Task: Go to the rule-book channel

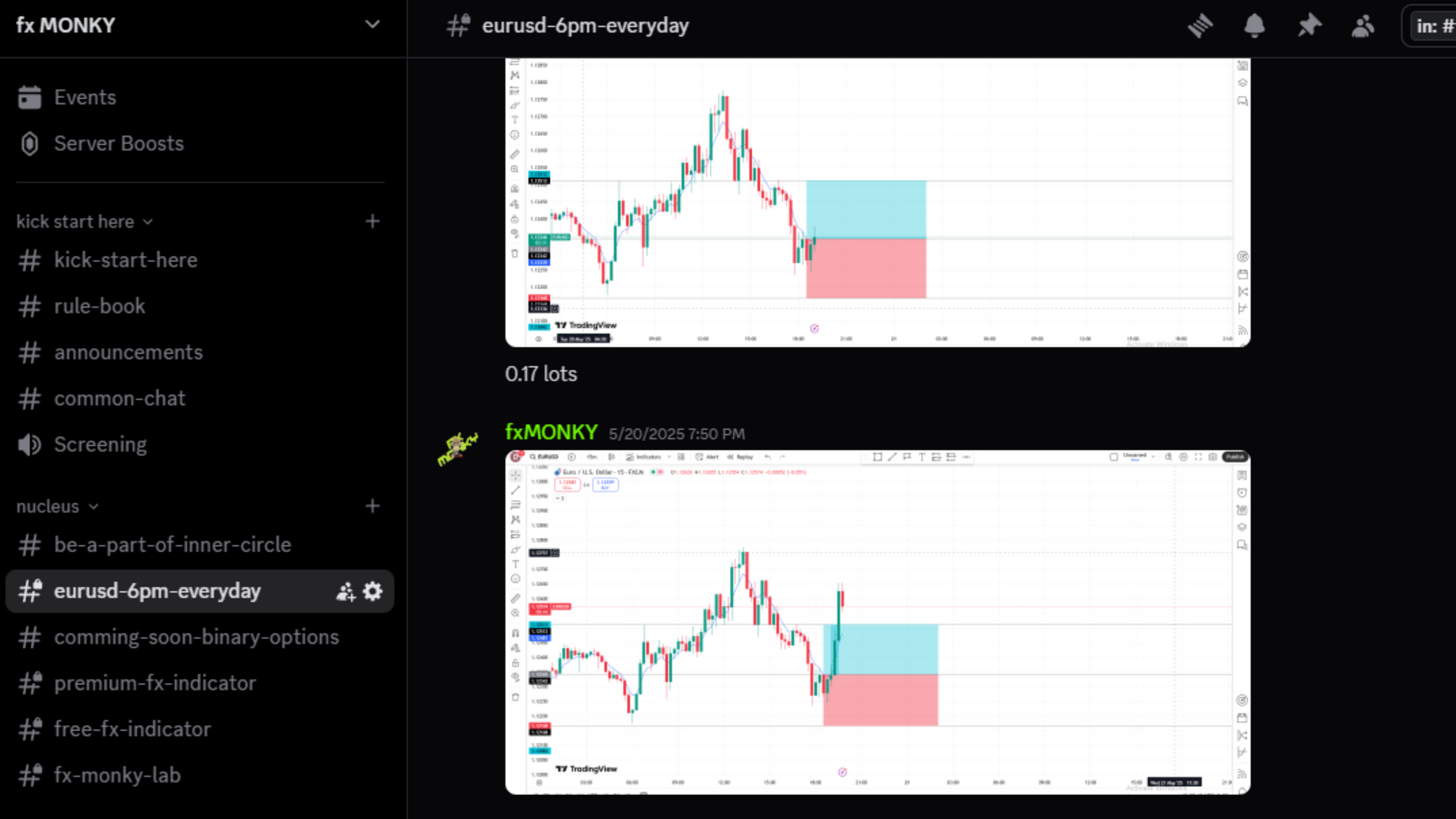Action: (x=100, y=306)
